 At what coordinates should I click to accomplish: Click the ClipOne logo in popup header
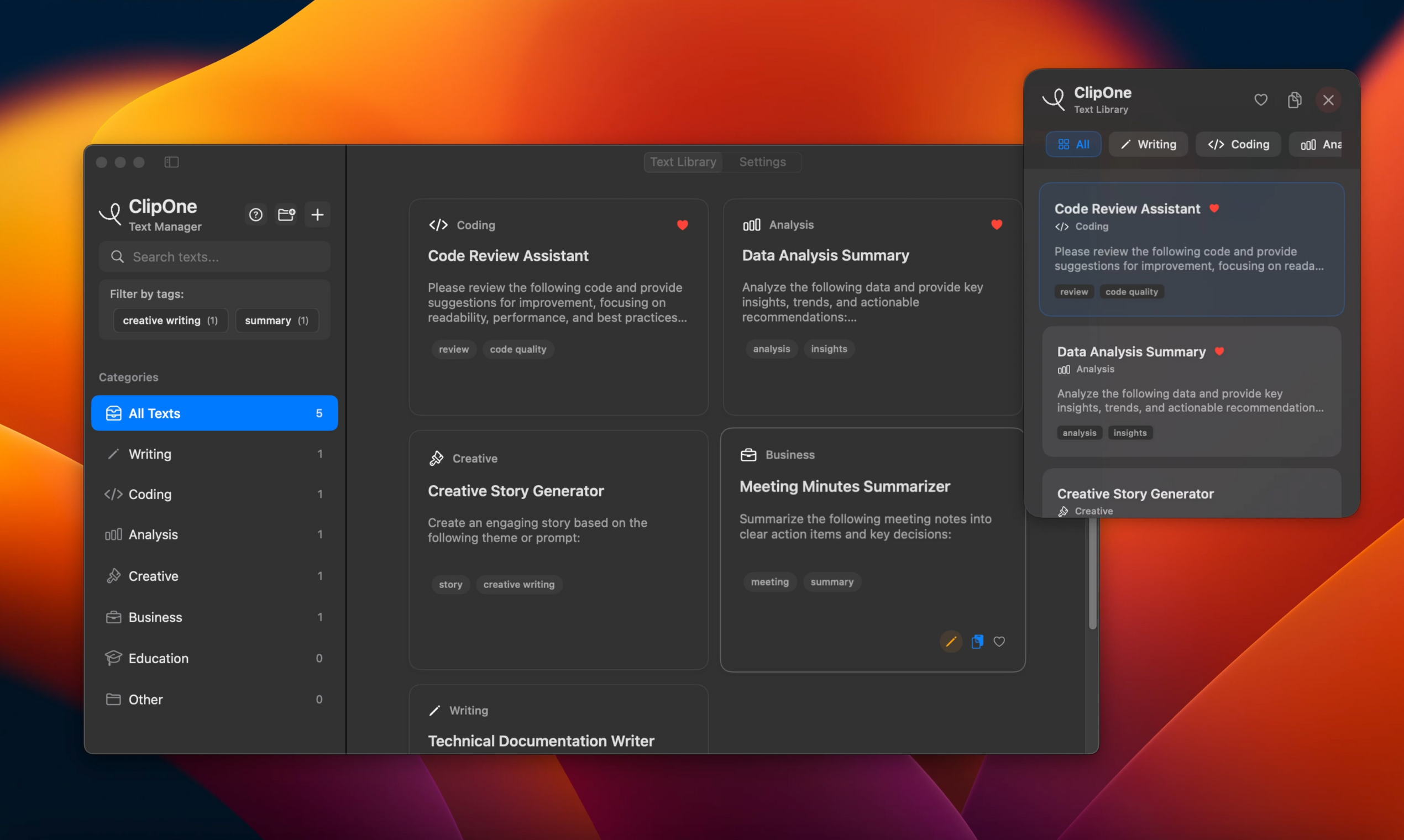(x=1054, y=99)
